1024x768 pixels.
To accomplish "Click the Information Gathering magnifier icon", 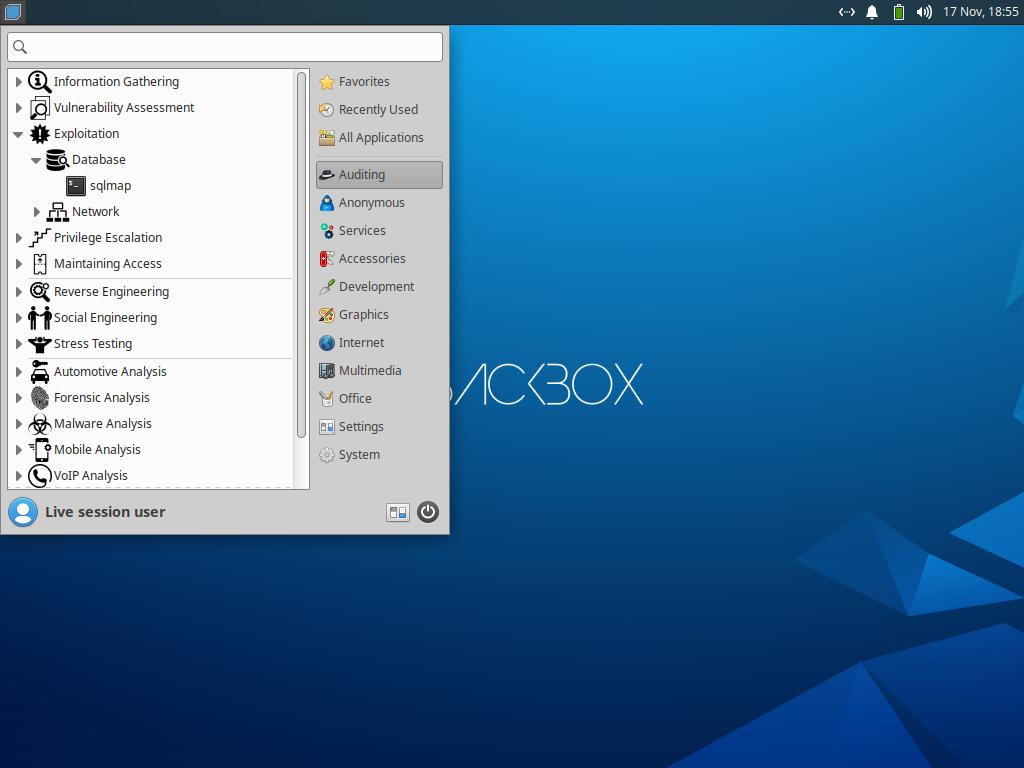I will pyautogui.click(x=39, y=82).
